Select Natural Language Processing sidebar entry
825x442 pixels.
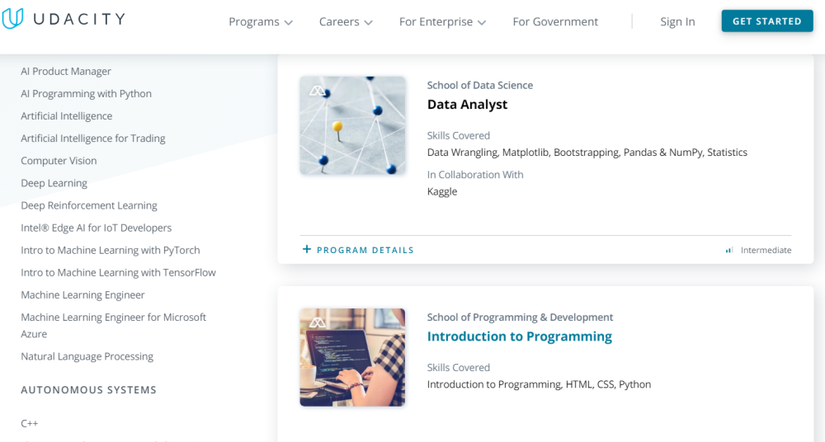coord(87,357)
